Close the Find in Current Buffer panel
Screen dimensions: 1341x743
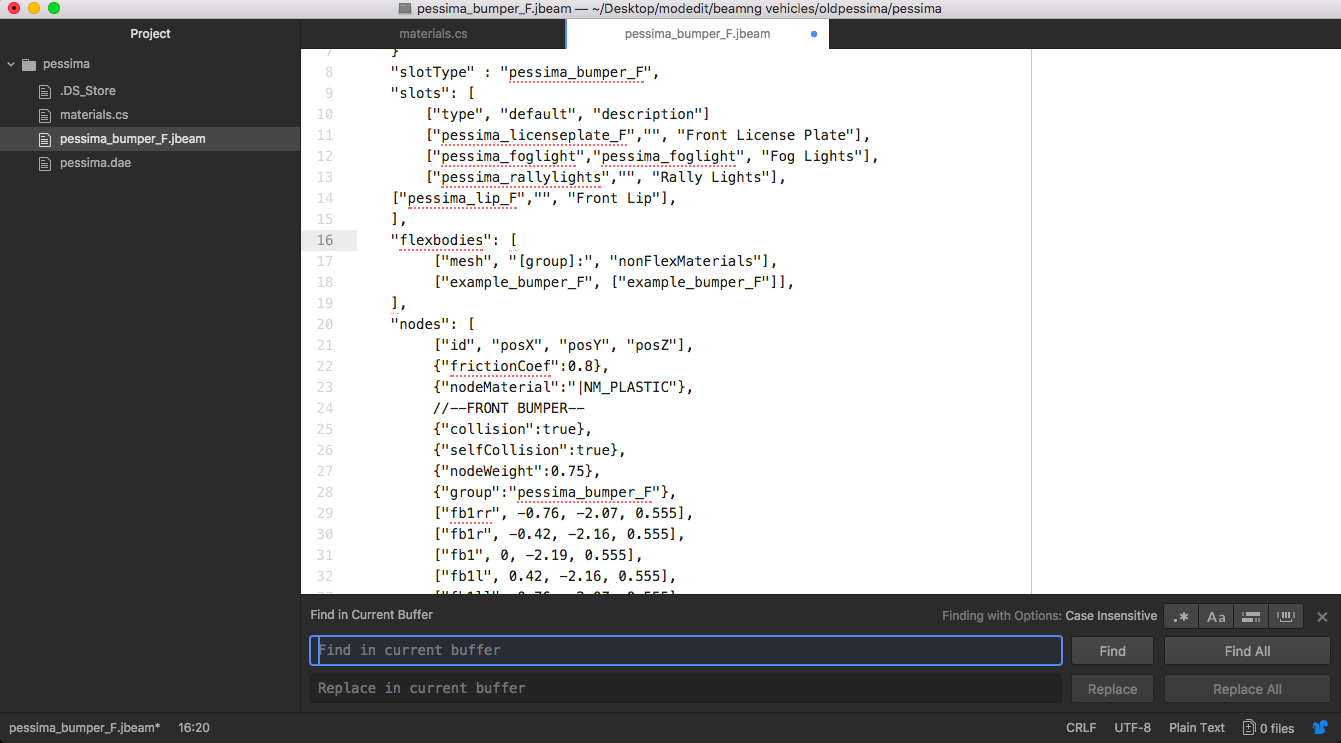[x=1322, y=617]
